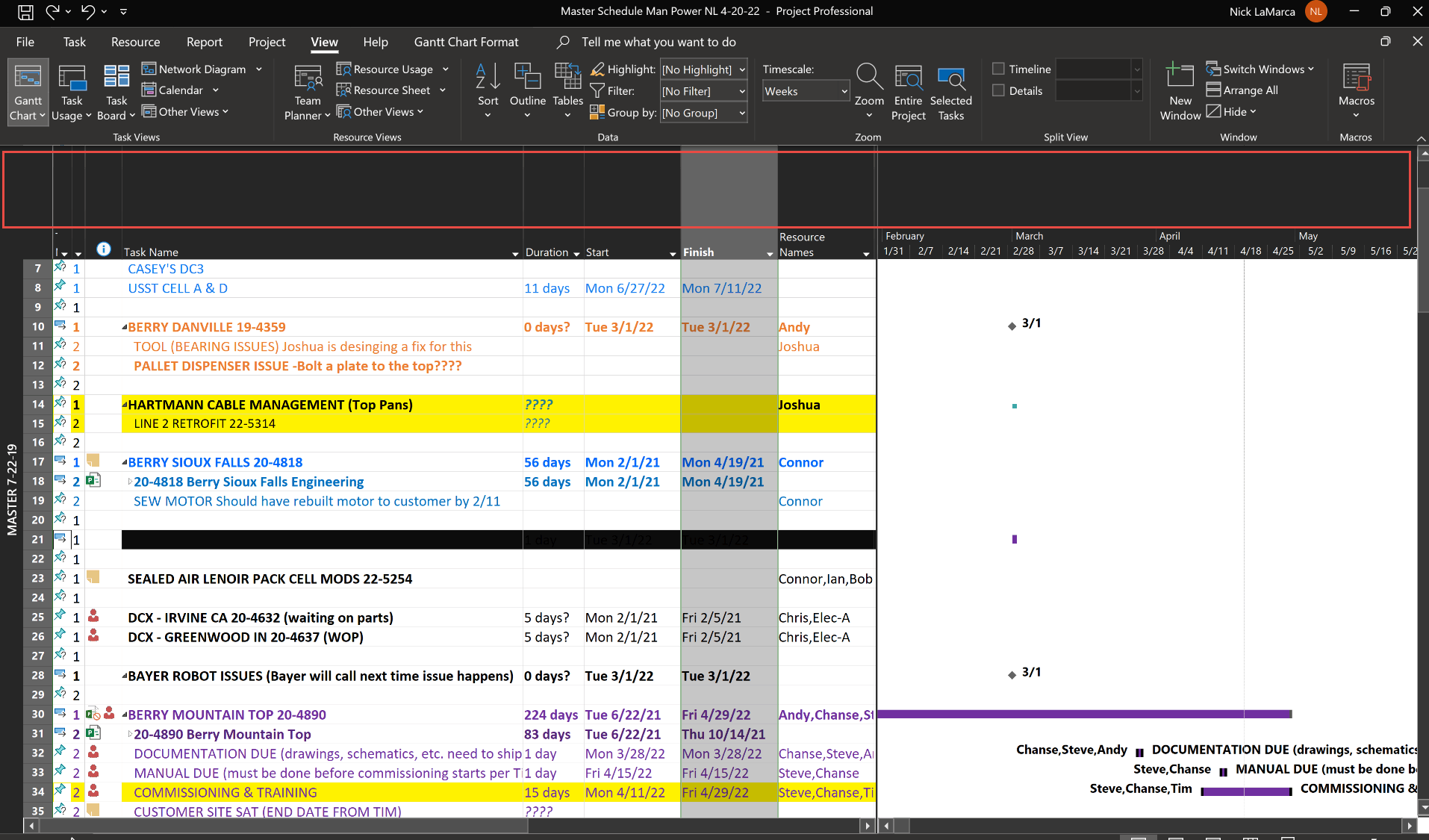This screenshot has height=840, width=1429.
Task: Open the Filter dropdown
Action: click(742, 91)
